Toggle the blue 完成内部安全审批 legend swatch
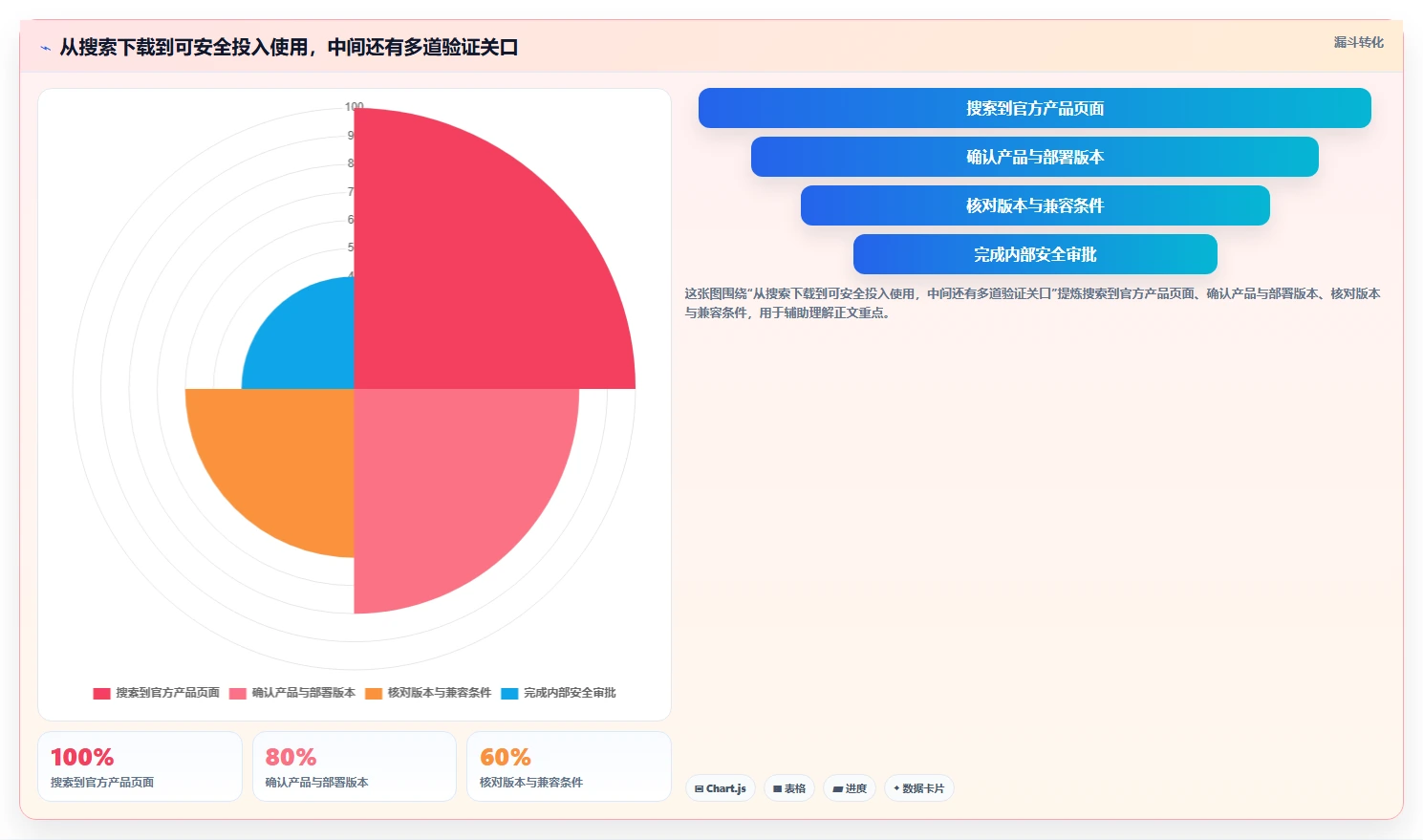 point(509,693)
